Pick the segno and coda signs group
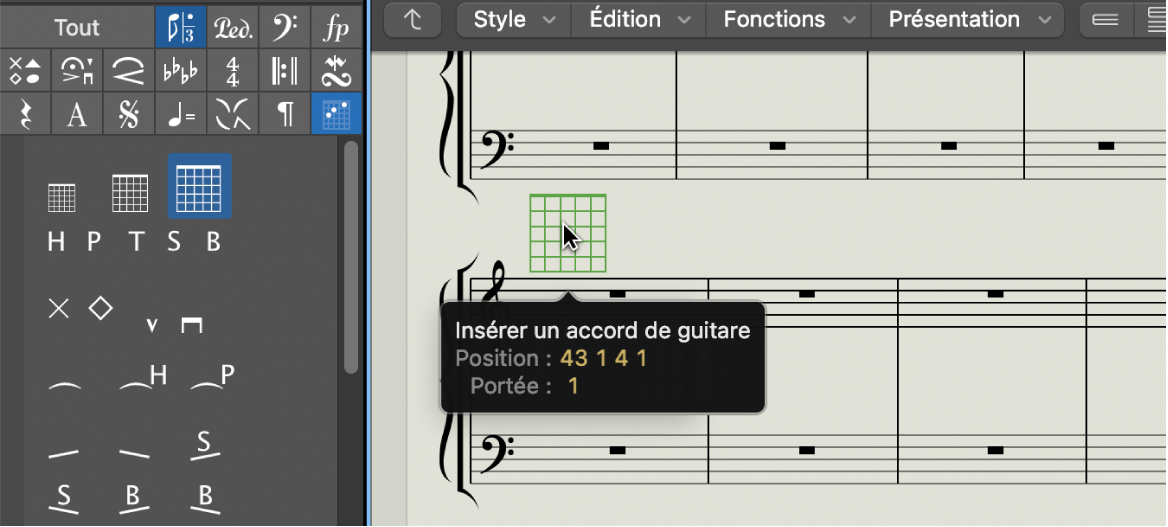The width and height of the screenshot is (1168, 527). [x=129, y=115]
